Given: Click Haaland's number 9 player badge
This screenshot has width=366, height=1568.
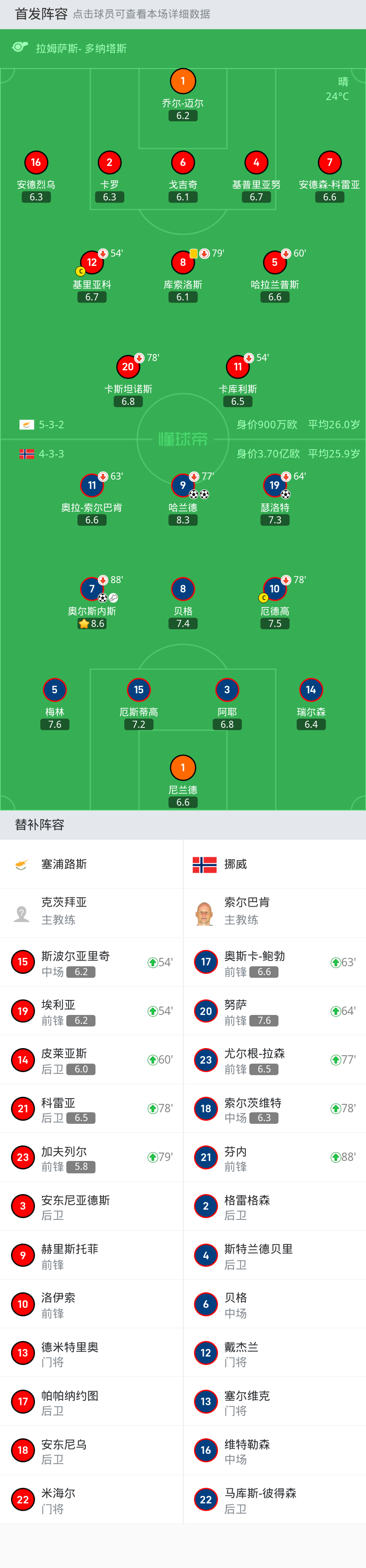Looking at the screenshot, I should [183, 485].
